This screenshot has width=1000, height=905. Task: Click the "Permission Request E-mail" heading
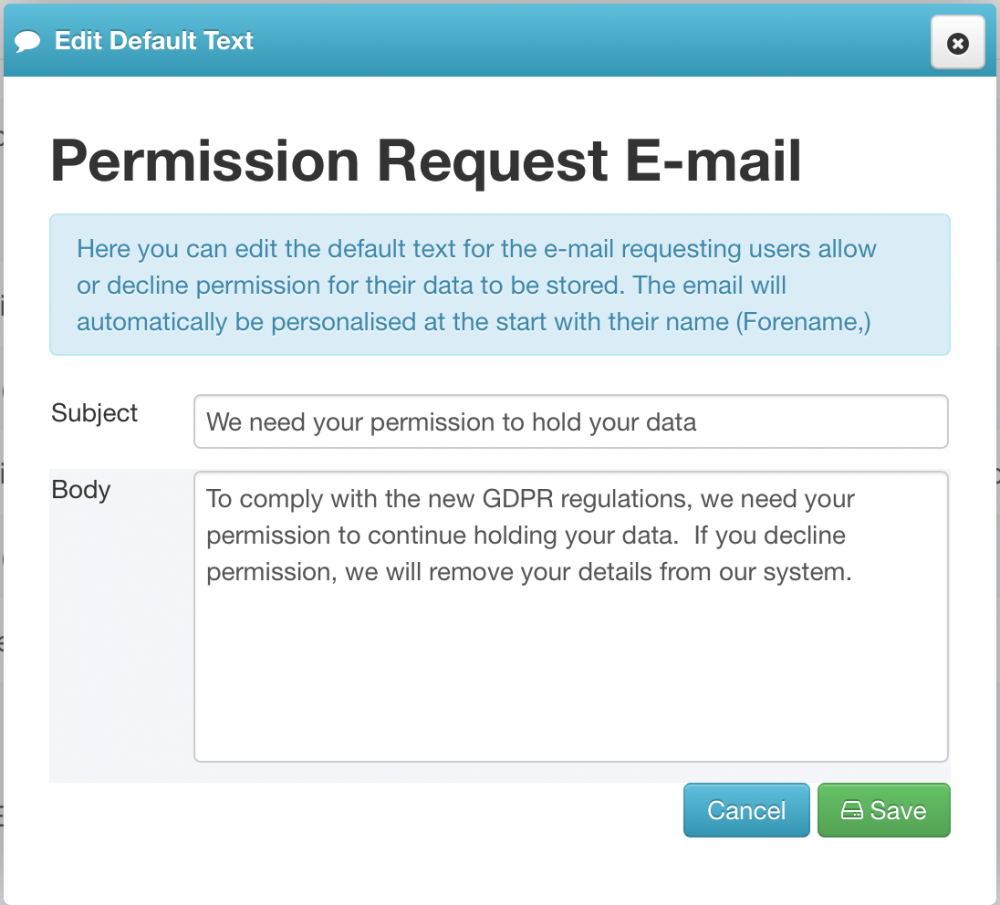[425, 161]
